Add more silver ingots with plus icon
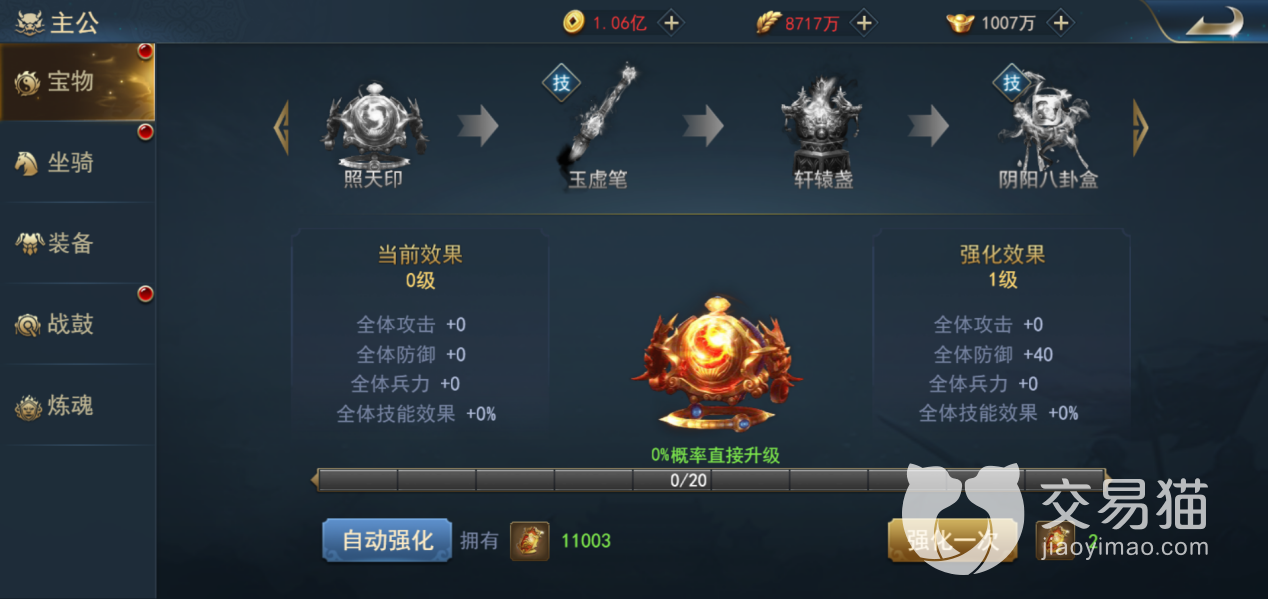Screen dimensions: 1268x599 1061,23
